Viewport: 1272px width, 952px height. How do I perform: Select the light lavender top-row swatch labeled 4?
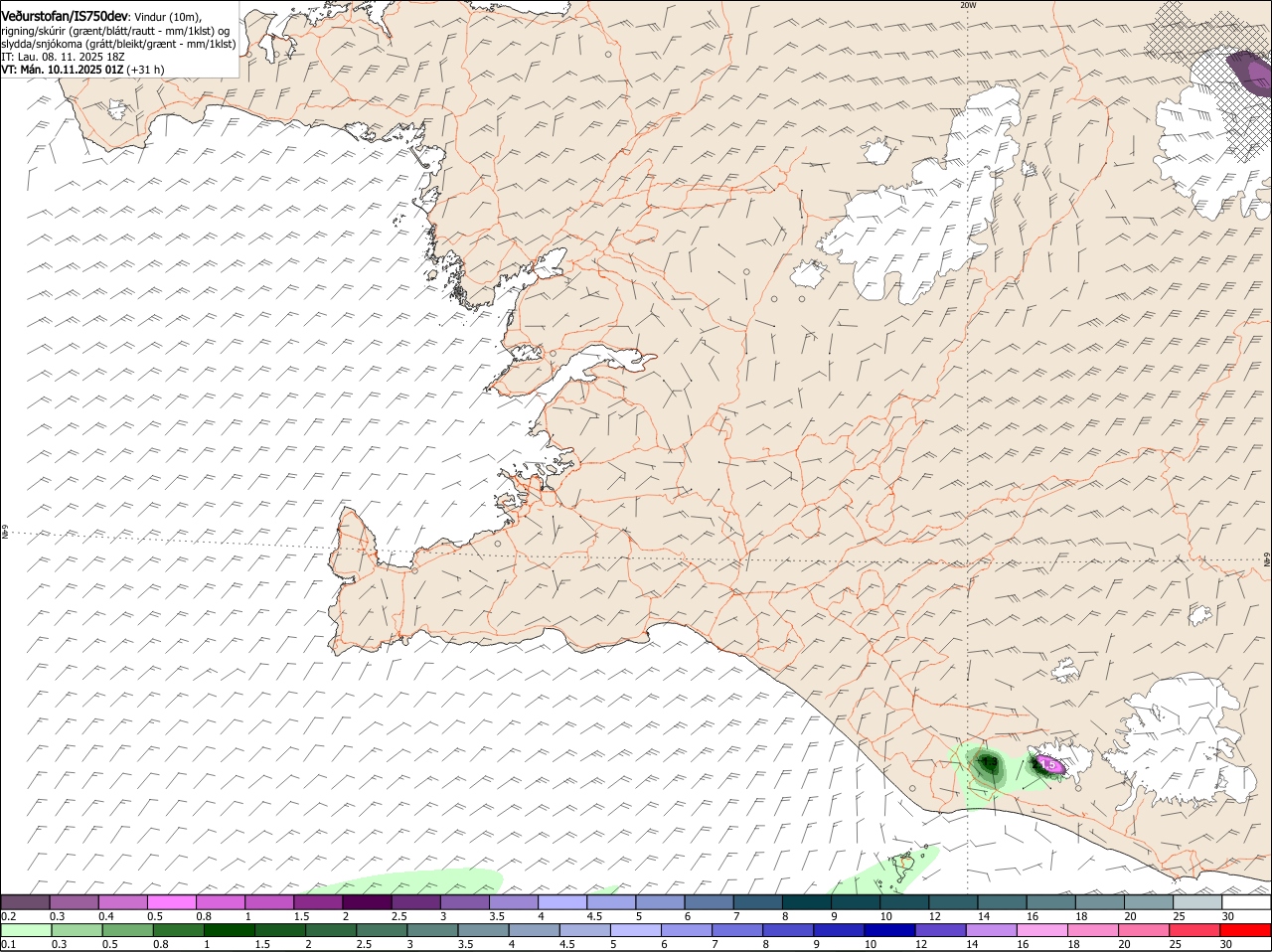(562, 902)
